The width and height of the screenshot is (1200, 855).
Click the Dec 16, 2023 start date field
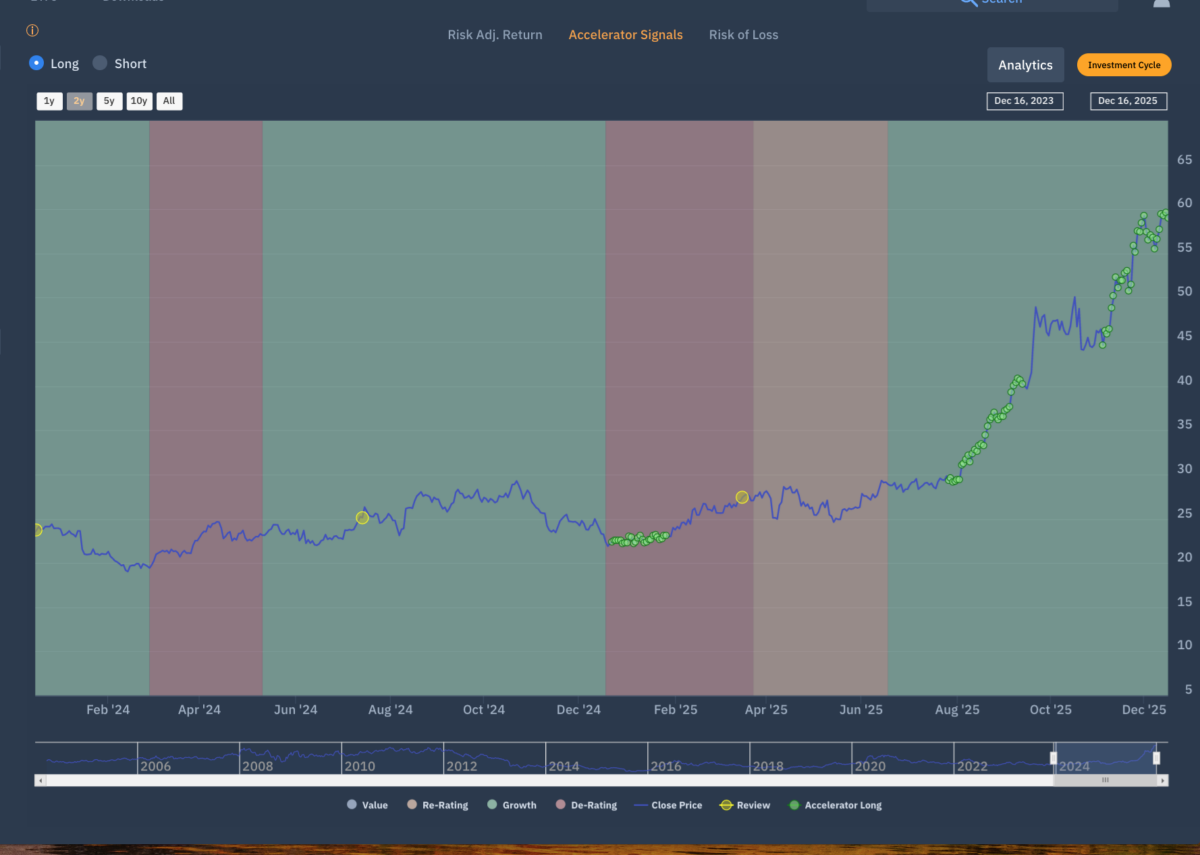click(x=1024, y=101)
